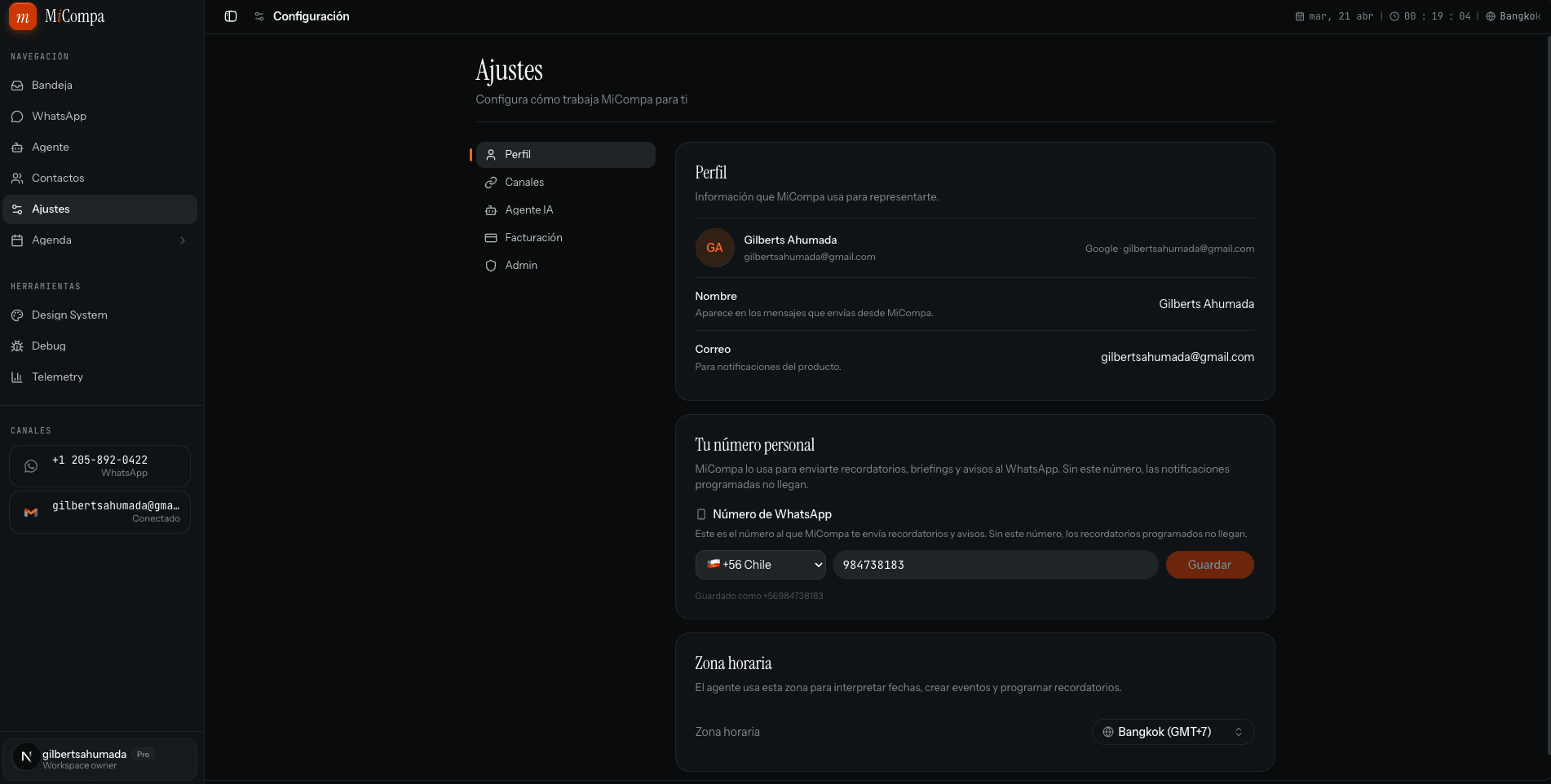
Task: Click the Correo value gilbertsahumada@gmail.com
Action: click(x=1177, y=357)
